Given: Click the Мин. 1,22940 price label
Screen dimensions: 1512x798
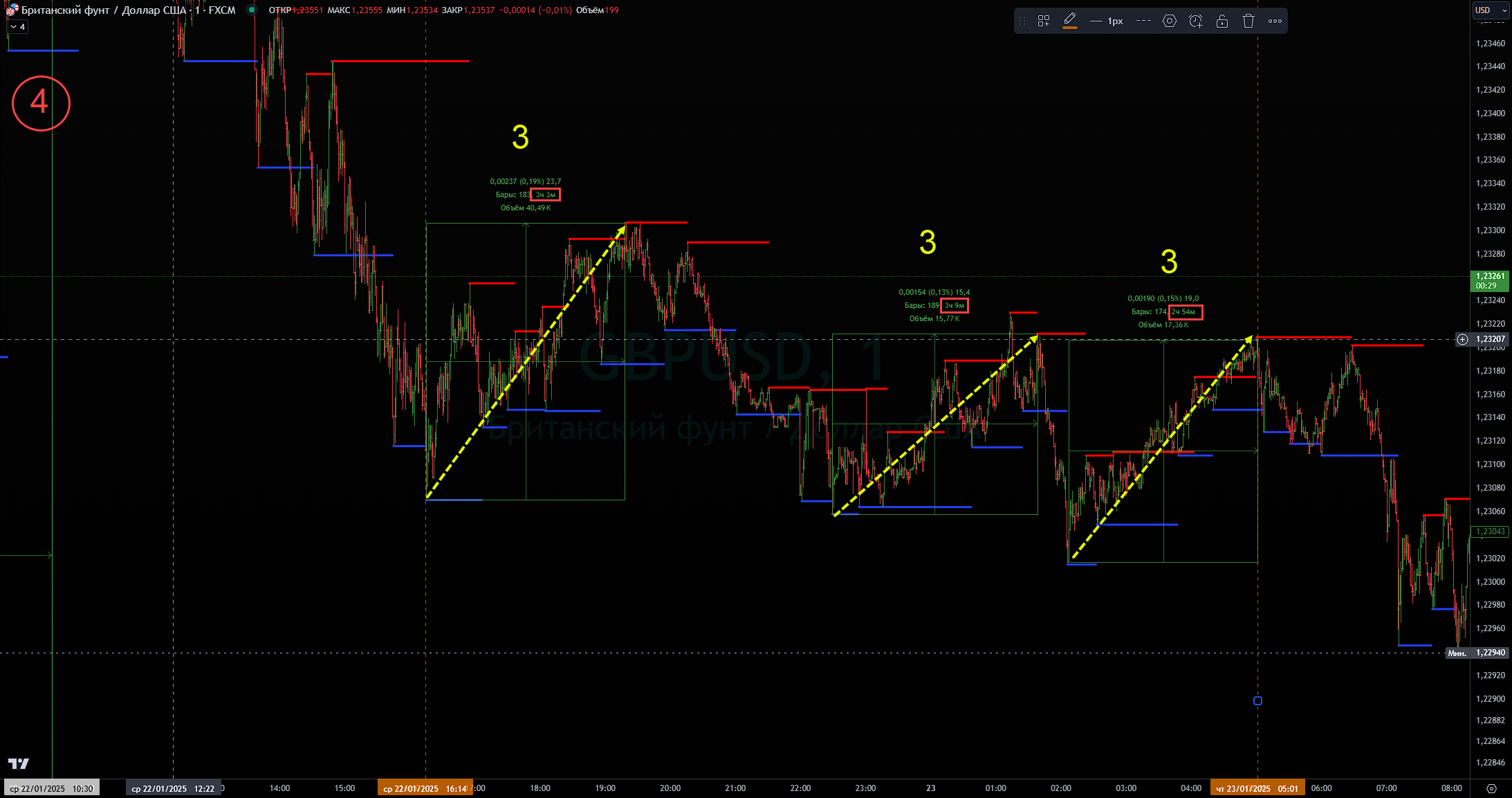Looking at the screenshot, I should 1477,653.
